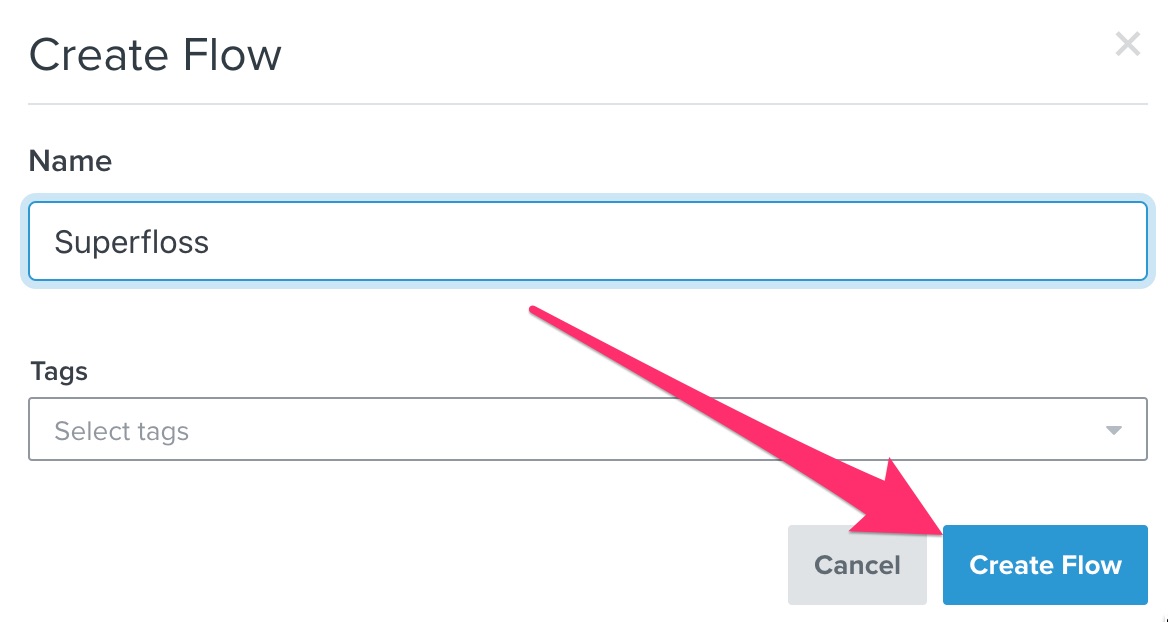
Task: Select the Name field label
Action: click(x=70, y=161)
